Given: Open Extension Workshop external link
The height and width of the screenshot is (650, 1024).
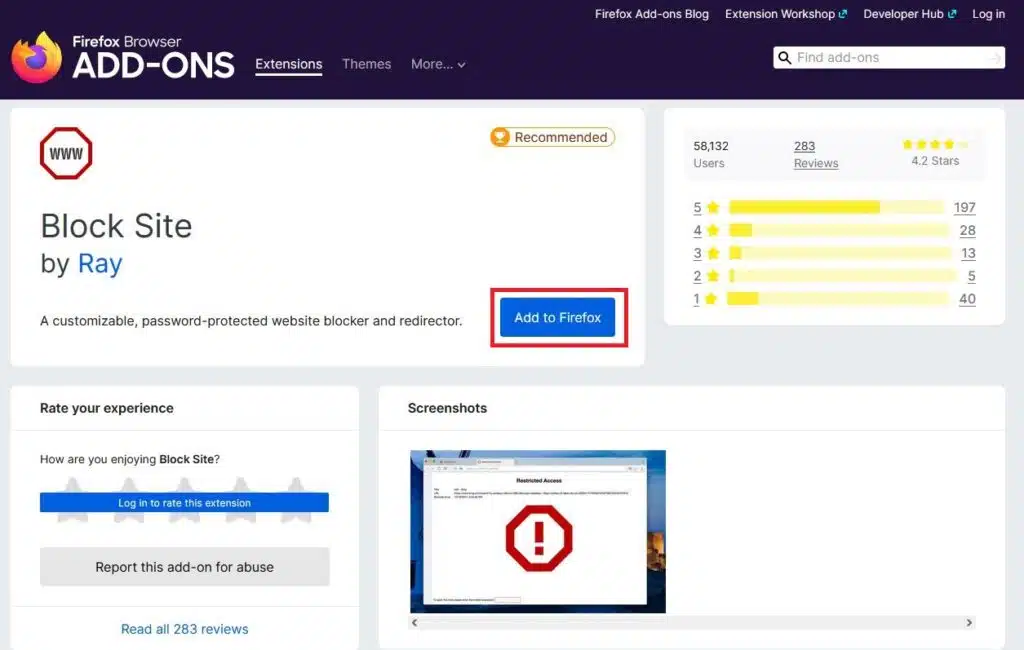Looking at the screenshot, I should point(786,14).
